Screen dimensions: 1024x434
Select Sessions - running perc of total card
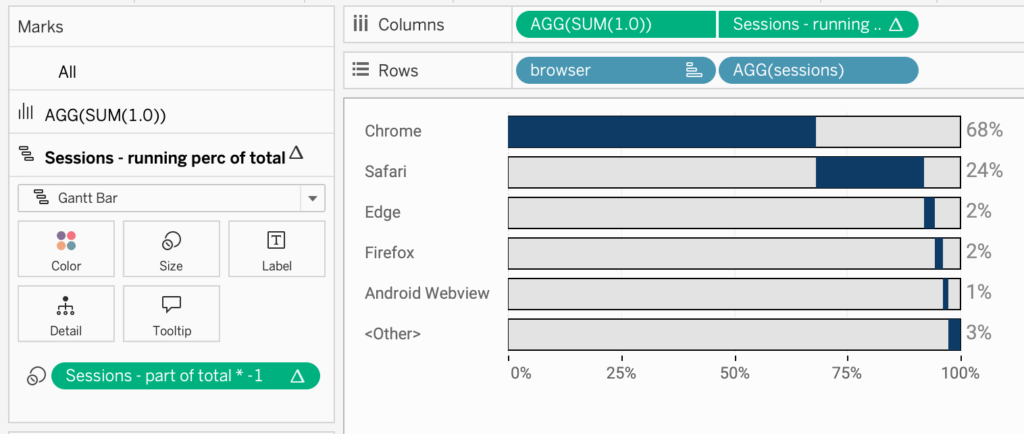coord(171,156)
